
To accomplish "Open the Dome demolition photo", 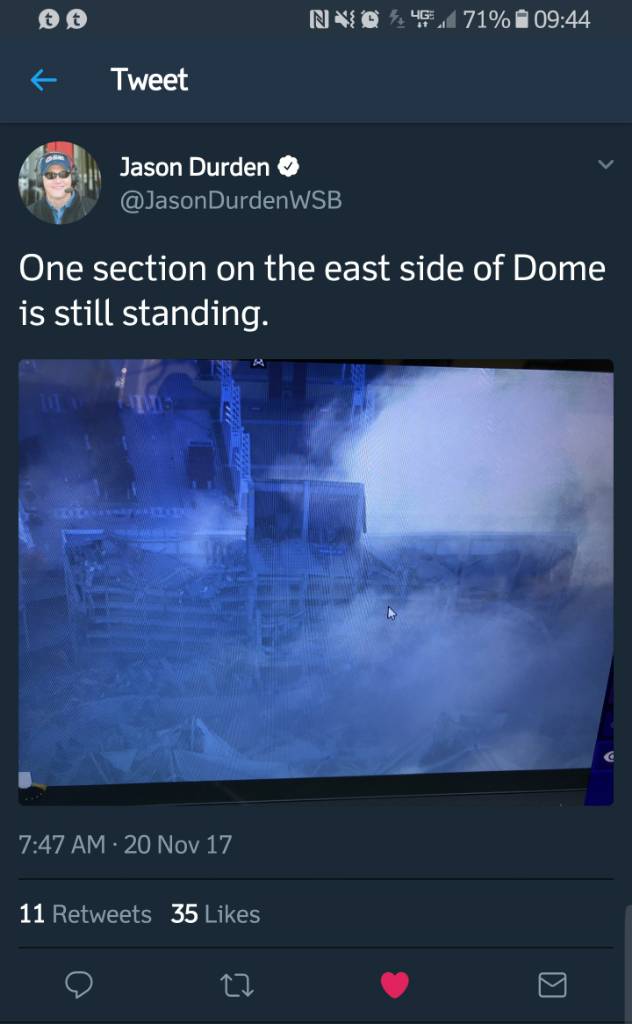I will 316,582.
